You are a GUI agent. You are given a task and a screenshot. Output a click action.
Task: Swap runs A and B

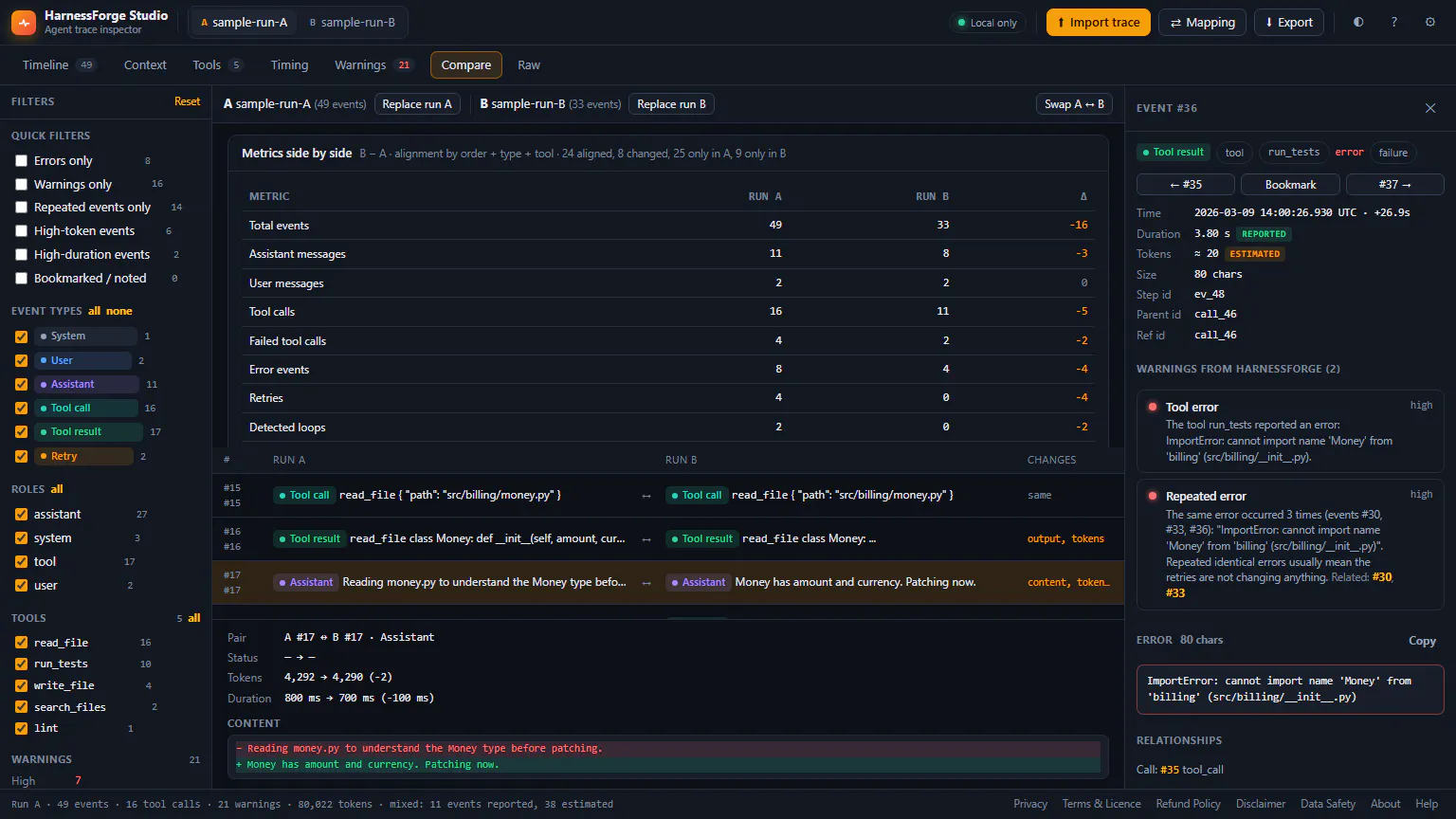tap(1074, 104)
